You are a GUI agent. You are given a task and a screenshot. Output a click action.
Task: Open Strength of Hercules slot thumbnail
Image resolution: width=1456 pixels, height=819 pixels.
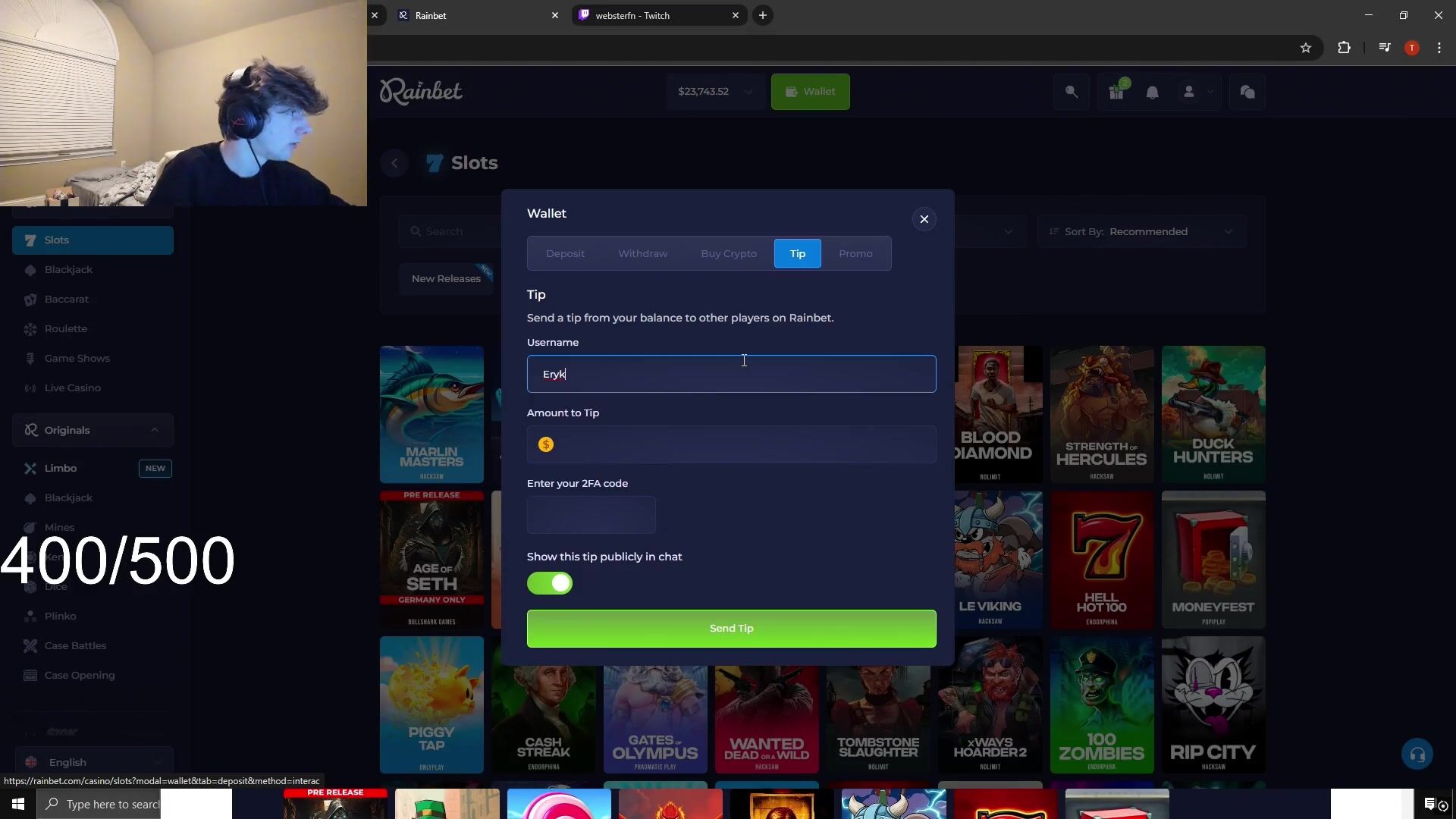coord(1102,414)
